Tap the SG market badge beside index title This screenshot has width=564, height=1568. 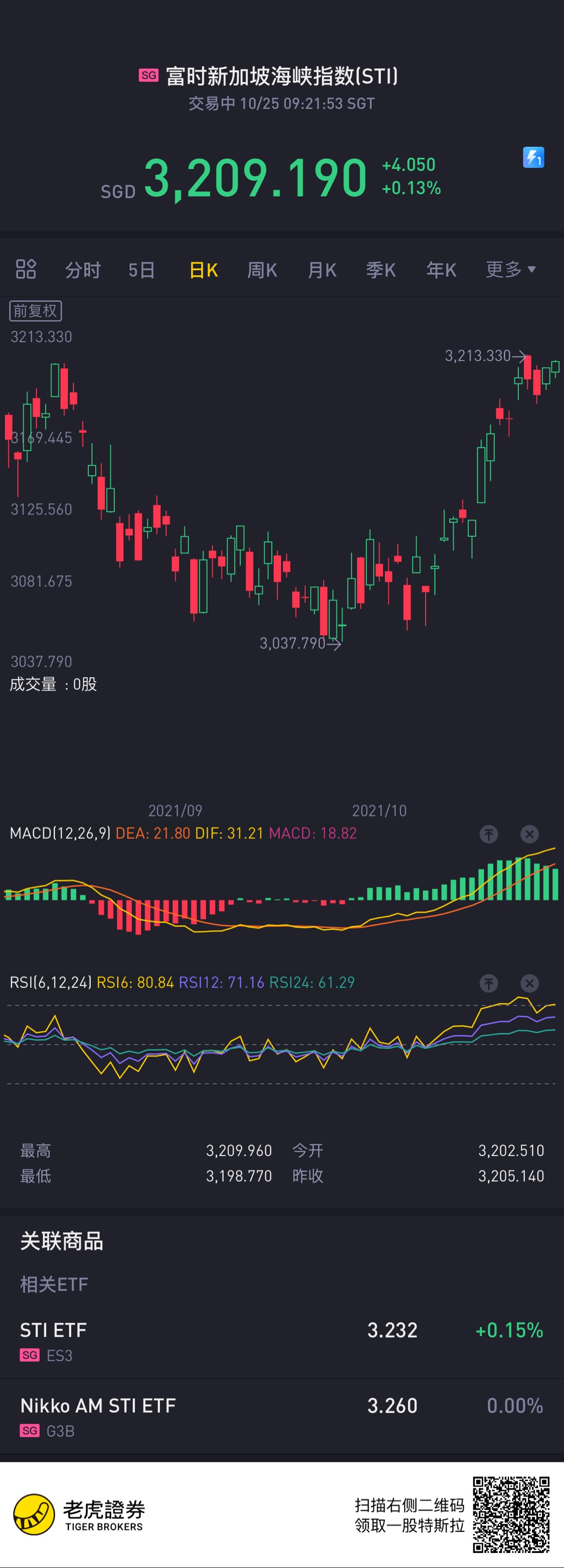(x=148, y=75)
